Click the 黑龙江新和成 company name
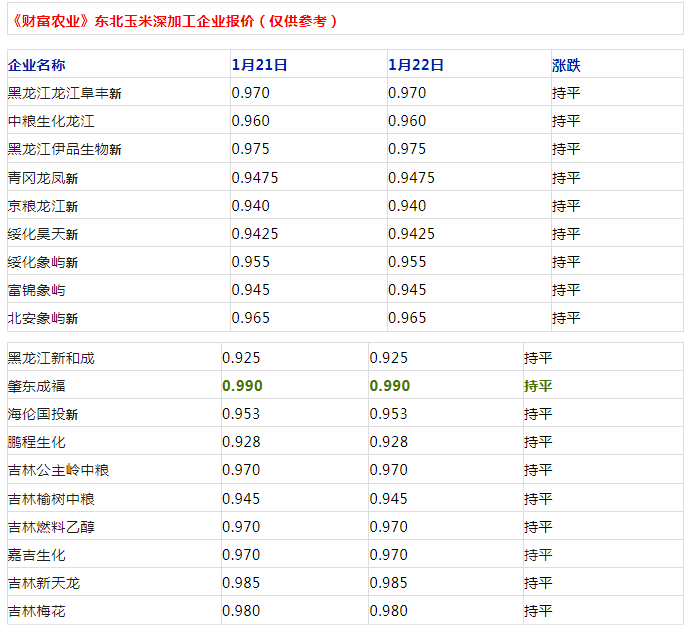 51,357
